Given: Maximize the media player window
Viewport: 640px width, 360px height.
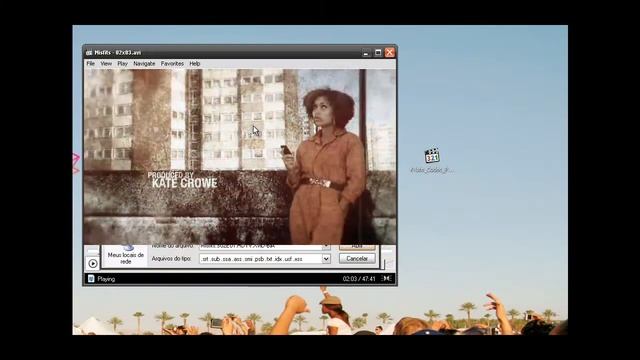Looking at the screenshot, I should (x=378, y=53).
